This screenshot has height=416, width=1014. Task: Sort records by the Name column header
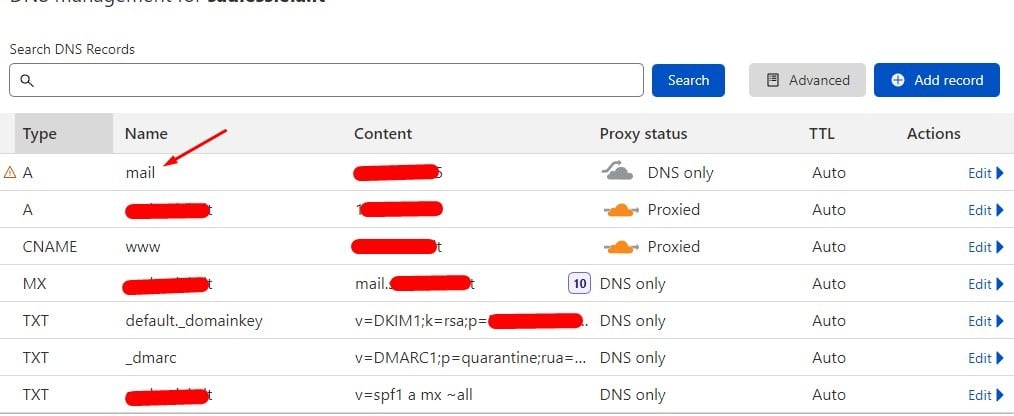146,134
